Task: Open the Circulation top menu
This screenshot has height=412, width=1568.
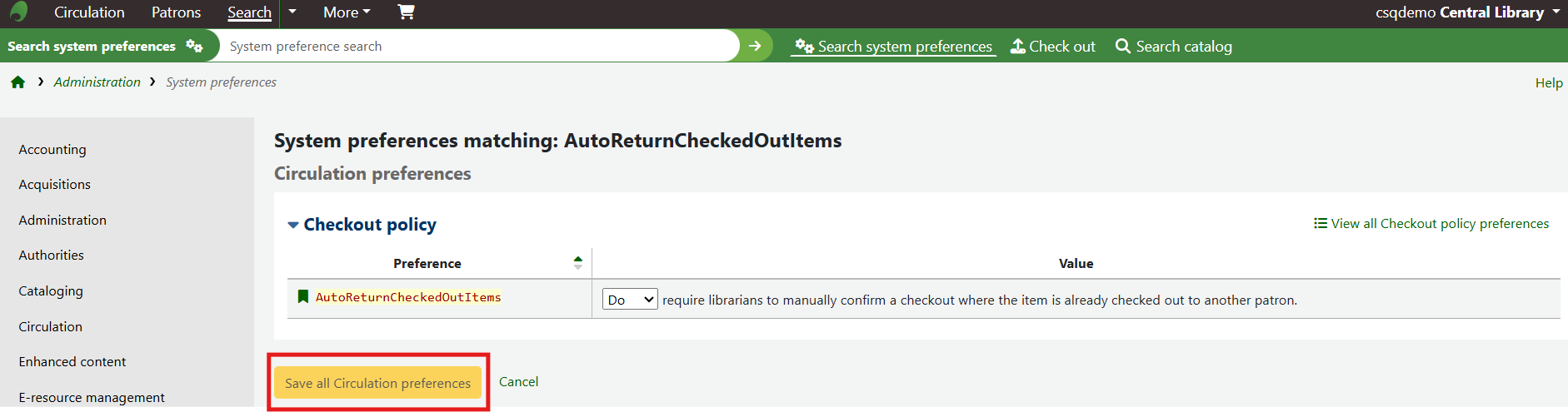Action: pos(89,12)
